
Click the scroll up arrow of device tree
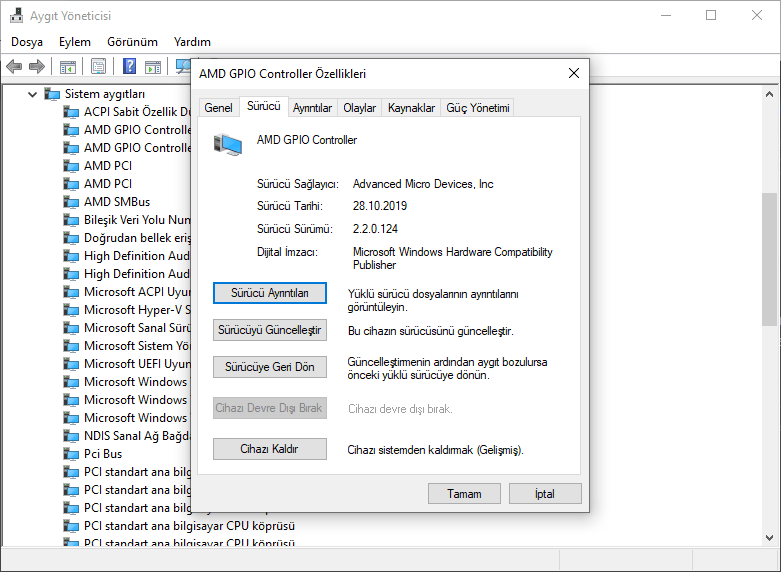click(770, 94)
